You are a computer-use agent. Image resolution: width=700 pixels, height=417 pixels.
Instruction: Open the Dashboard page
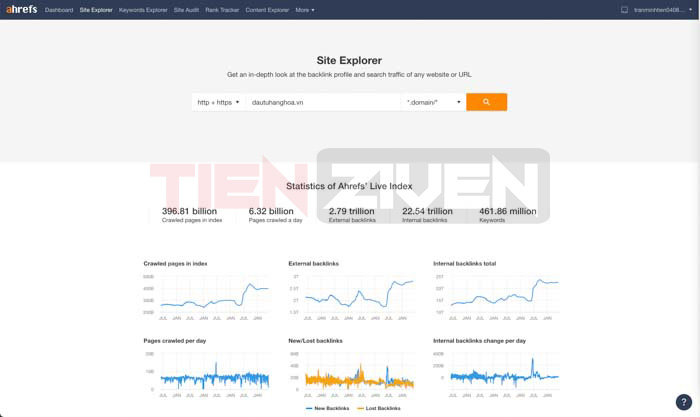pyautogui.click(x=59, y=10)
